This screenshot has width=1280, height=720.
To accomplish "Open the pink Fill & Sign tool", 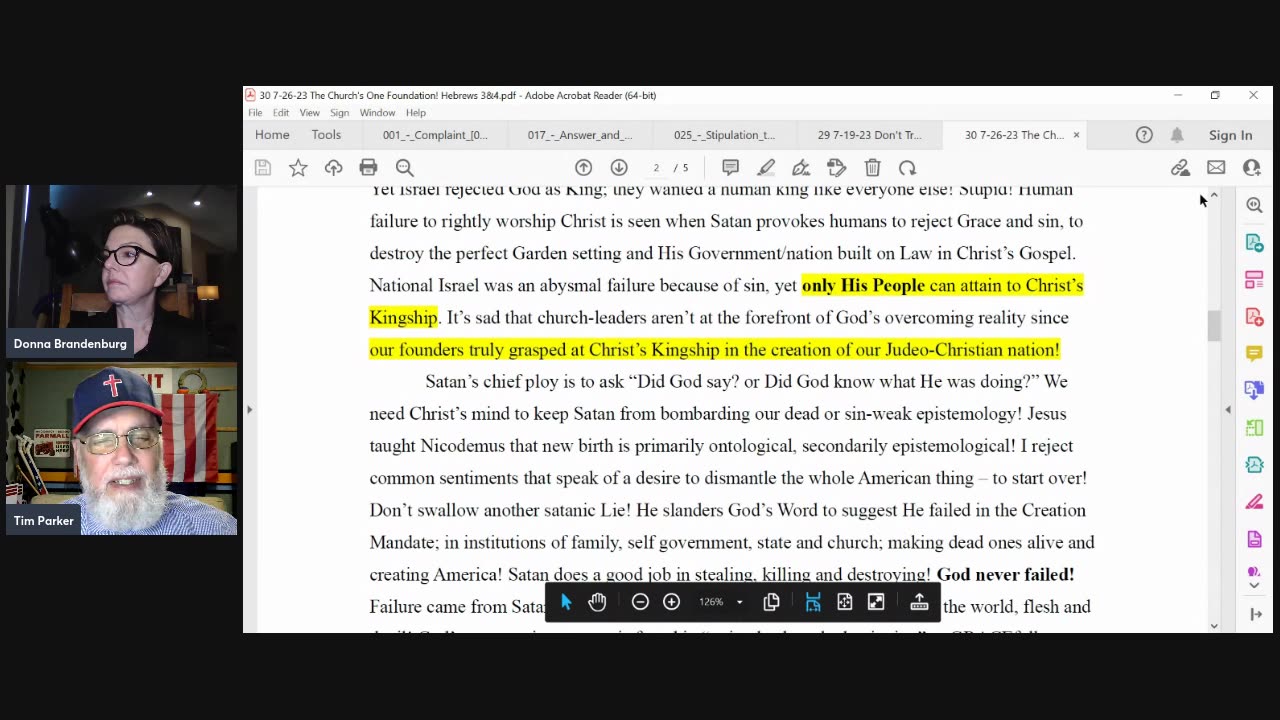I will coord(1254,502).
